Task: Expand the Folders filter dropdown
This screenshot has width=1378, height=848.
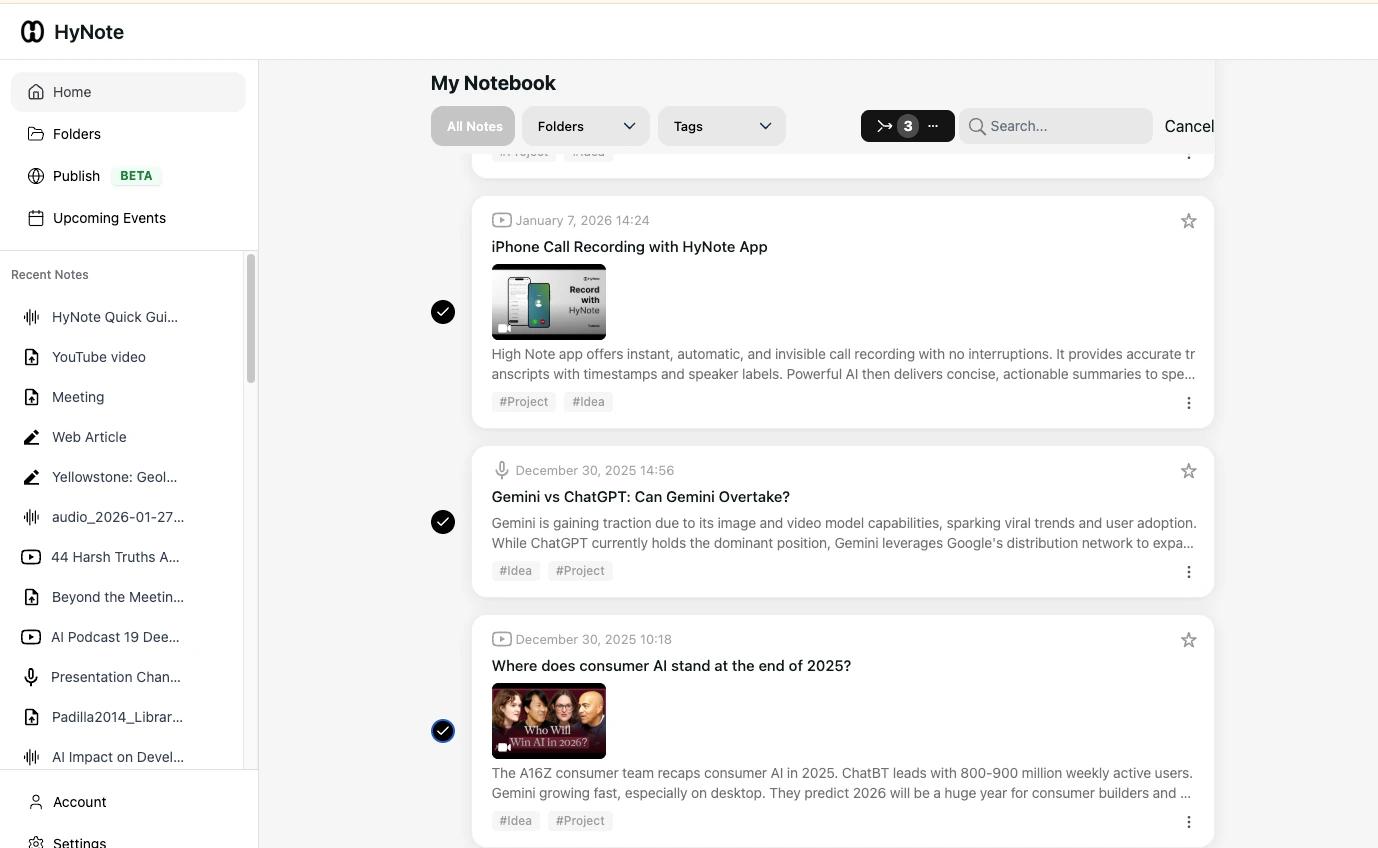Action: (x=585, y=126)
